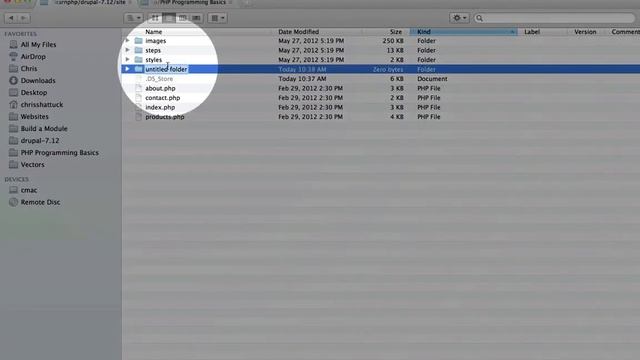This screenshot has height=360, width=640.
Task: Expand the untitled folder disclosure triangle
Action: (x=127, y=69)
